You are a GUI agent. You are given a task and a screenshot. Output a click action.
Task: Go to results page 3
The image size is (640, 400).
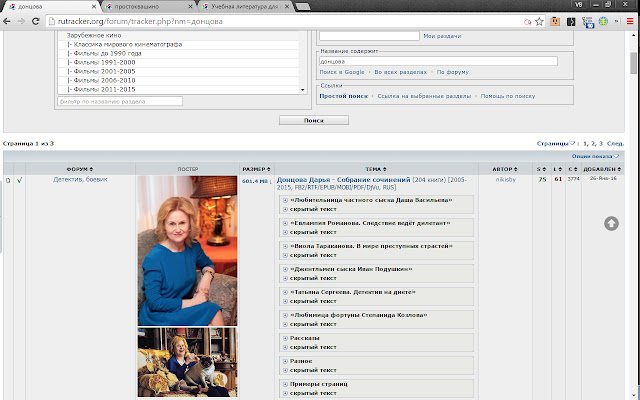[601, 143]
